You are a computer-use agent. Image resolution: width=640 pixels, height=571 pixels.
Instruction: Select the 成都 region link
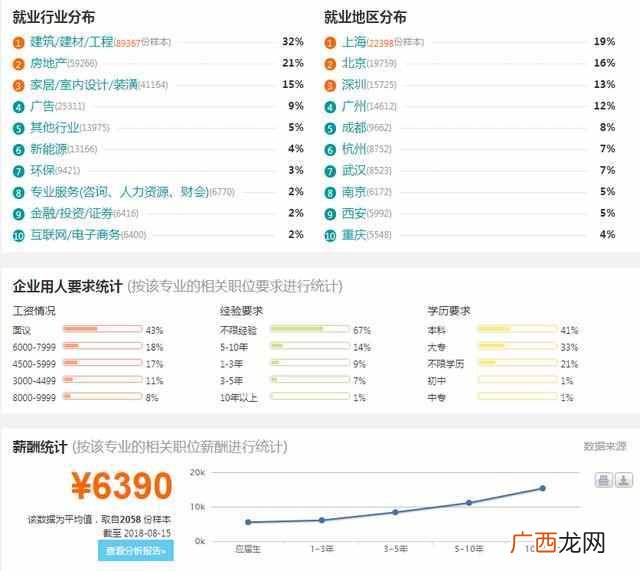(x=354, y=127)
